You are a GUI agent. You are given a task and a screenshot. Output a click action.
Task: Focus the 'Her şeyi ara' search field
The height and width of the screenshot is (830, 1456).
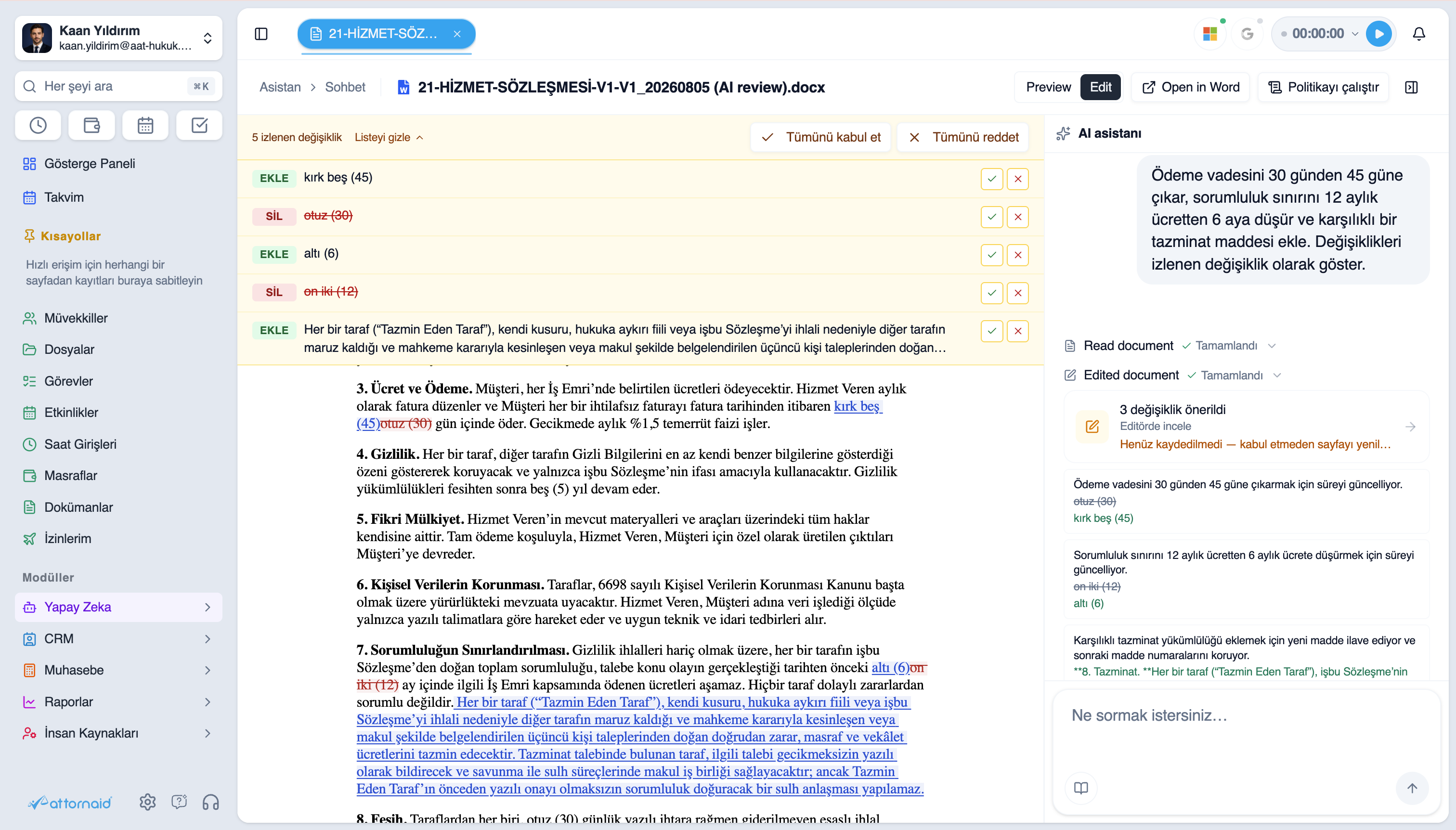pyautogui.click(x=118, y=87)
